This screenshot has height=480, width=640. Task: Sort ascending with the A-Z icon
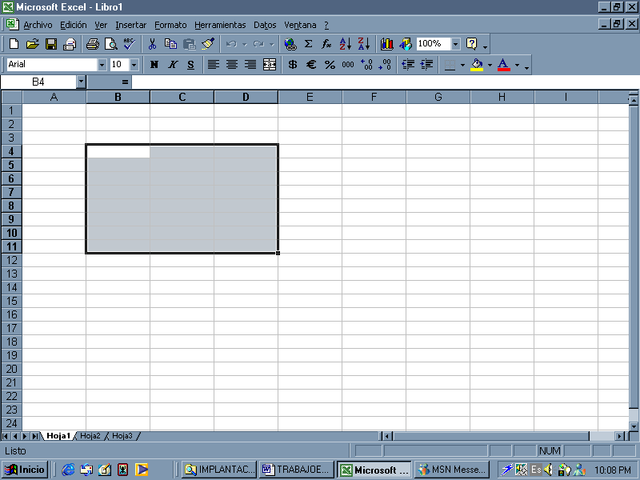point(345,44)
